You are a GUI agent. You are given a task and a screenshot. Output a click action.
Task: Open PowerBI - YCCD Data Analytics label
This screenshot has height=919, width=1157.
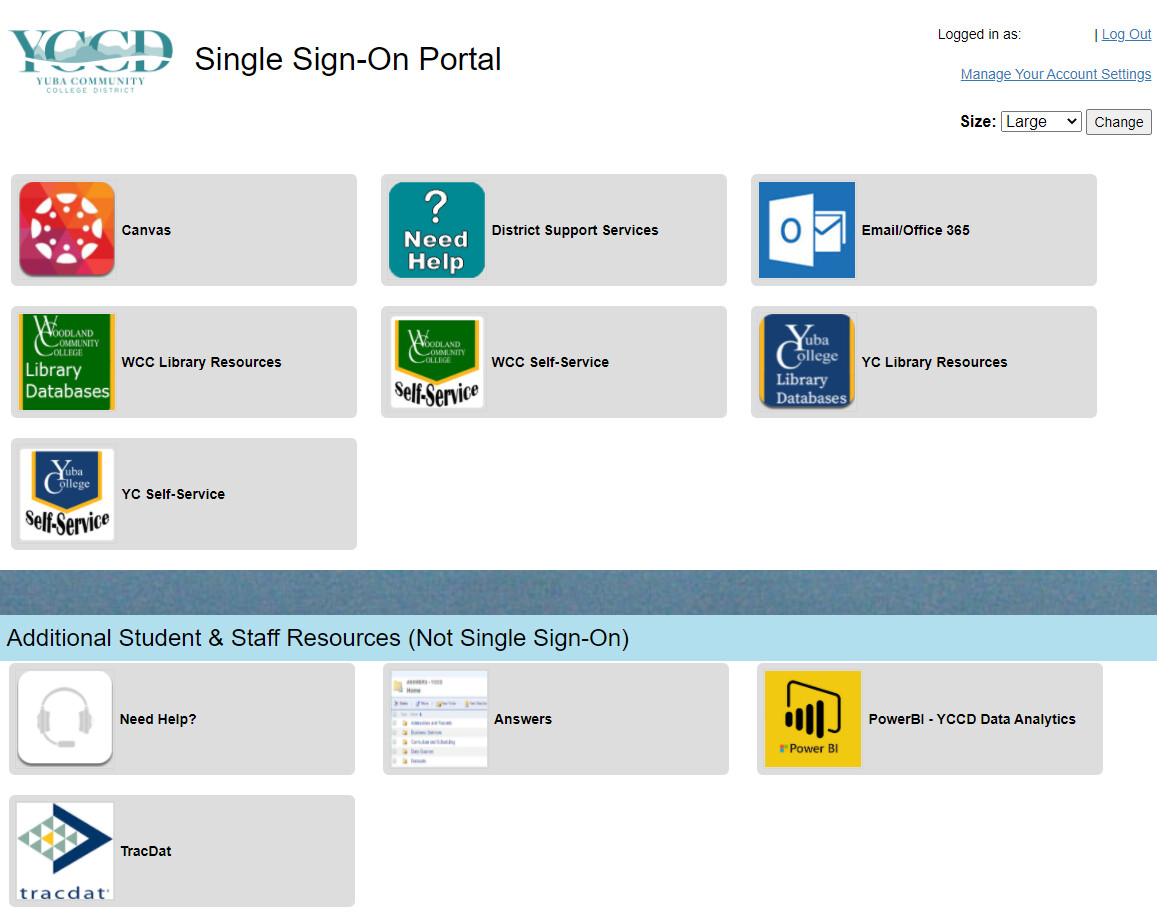tap(972, 719)
